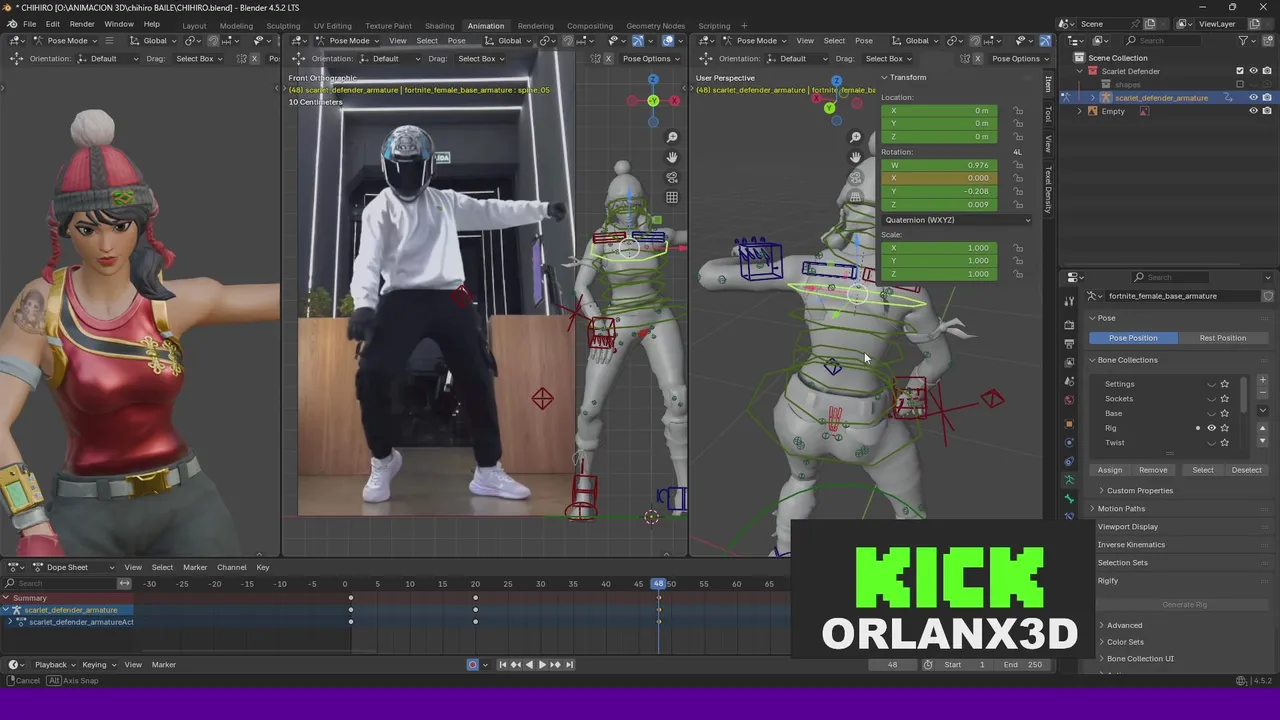This screenshot has height=720, width=1280.
Task: Open the Window menu
Action: (x=119, y=24)
